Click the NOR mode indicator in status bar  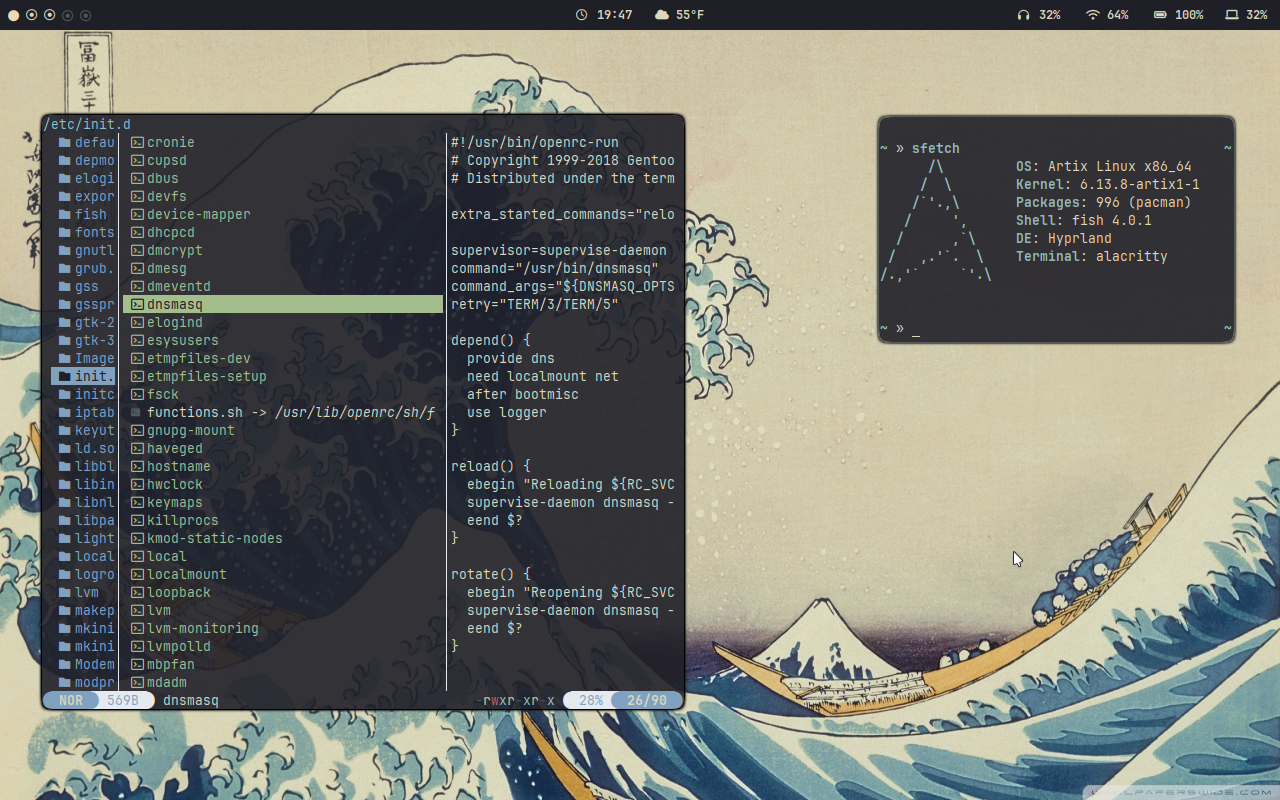coord(71,700)
